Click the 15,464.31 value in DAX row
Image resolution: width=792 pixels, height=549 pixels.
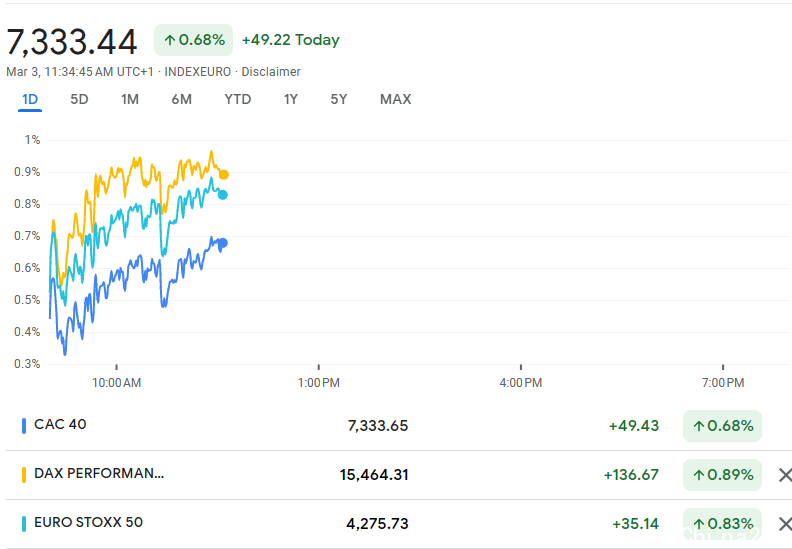pos(374,475)
